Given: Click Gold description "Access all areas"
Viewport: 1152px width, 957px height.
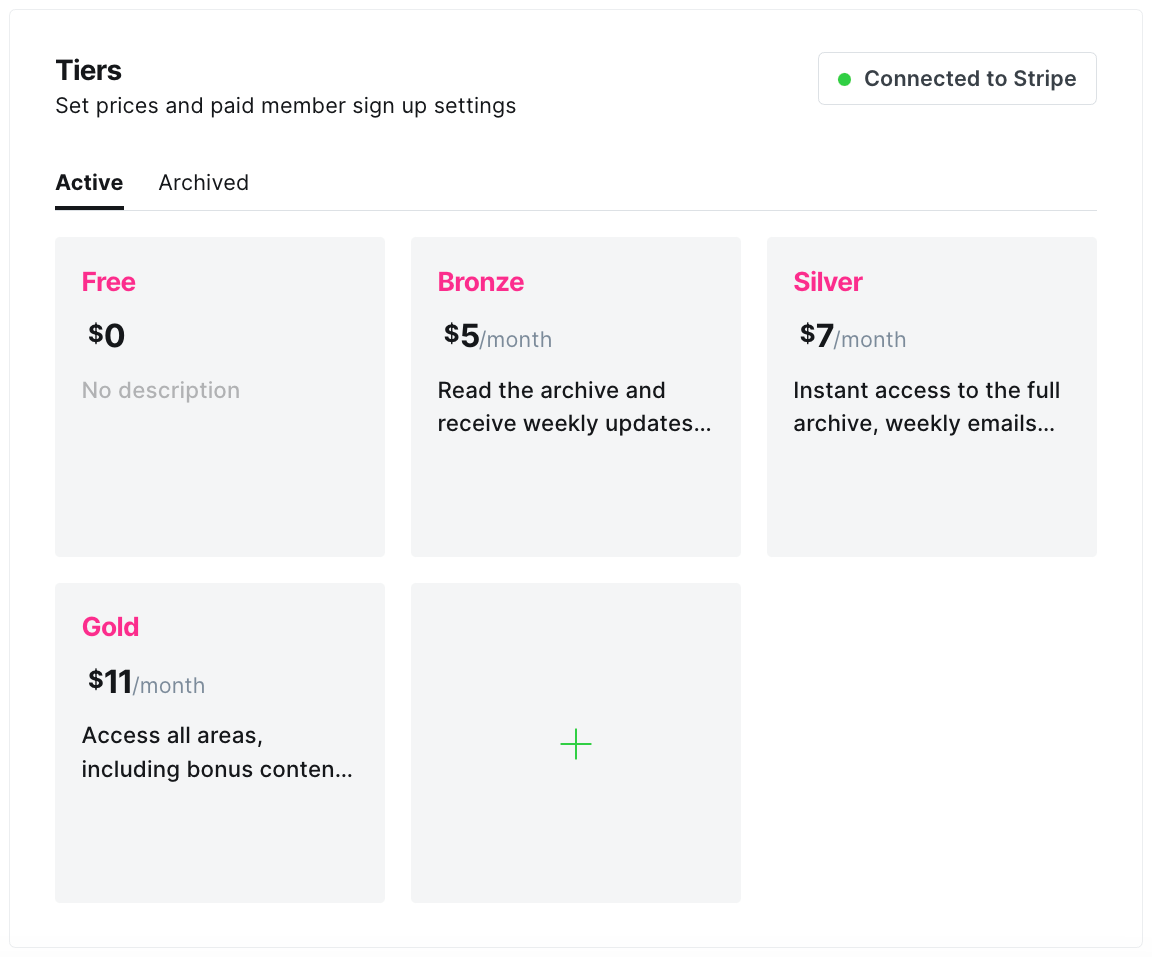Looking at the screenshot, I should [x=217, y=752].
